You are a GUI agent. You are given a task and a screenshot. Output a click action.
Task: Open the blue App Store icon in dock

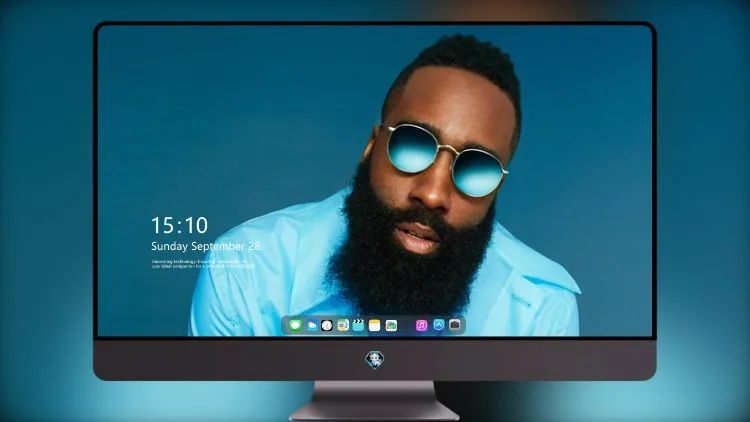pyautogui.click(x=439, y=325)
